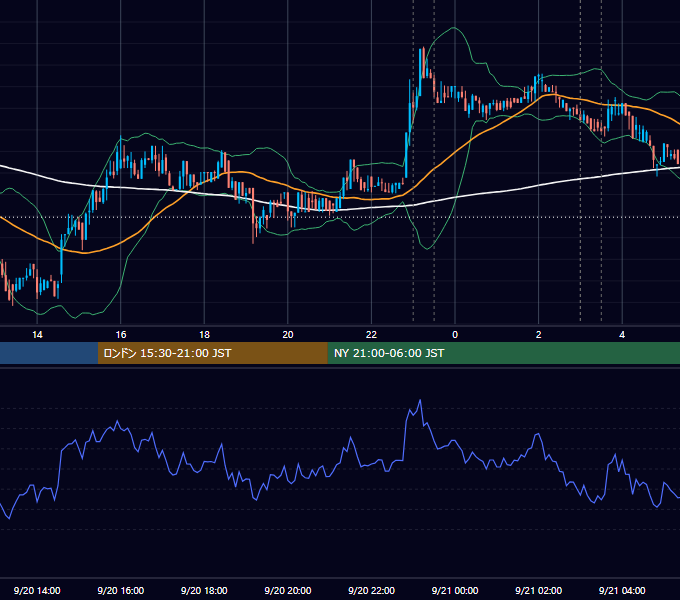Click the 9/20 16:00 time label

121,590
